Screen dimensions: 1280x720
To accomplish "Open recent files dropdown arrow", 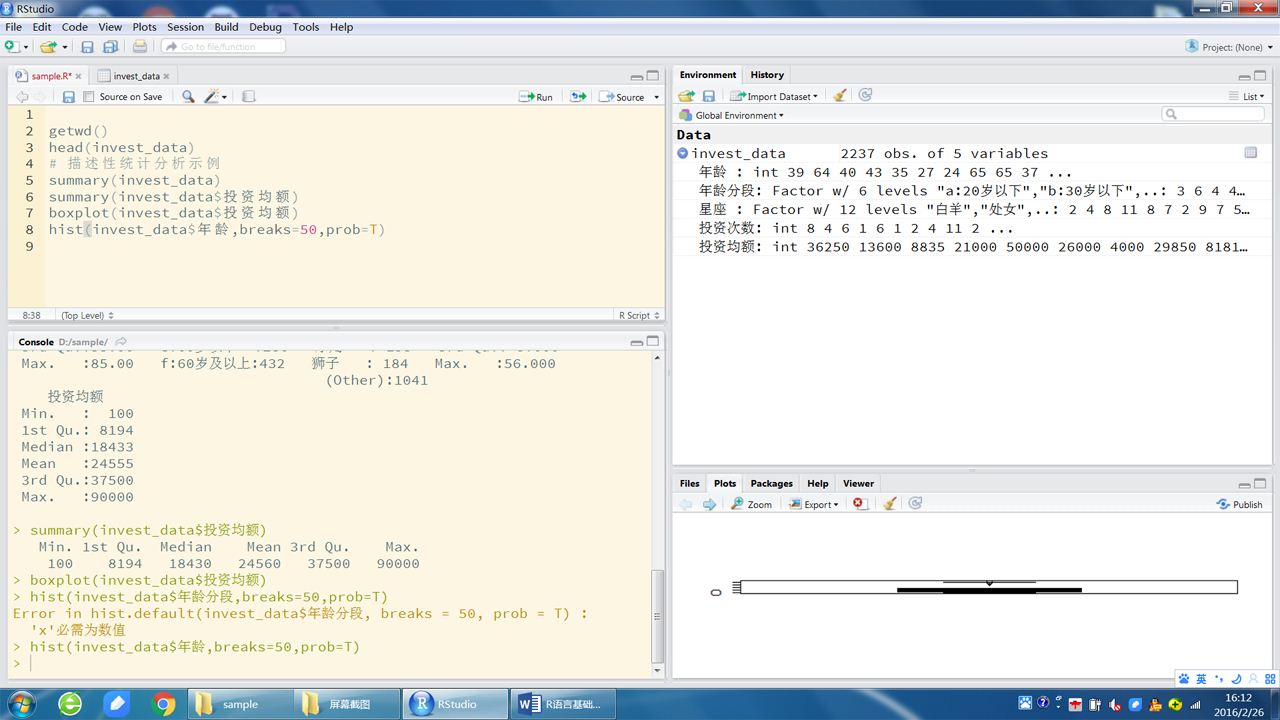I will tap(65, 47).
